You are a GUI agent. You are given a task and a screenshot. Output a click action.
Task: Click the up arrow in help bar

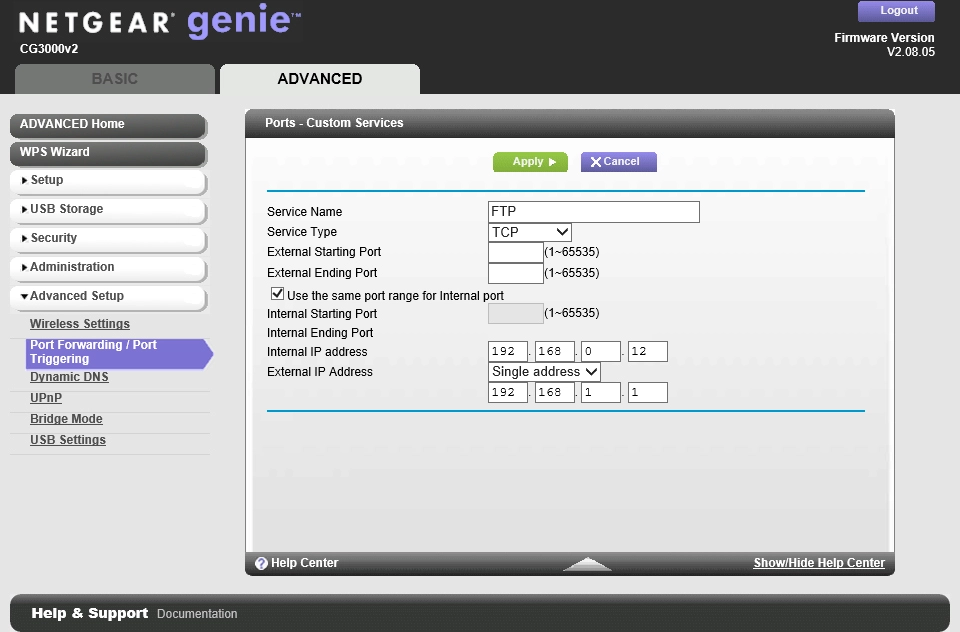[587, 564]
